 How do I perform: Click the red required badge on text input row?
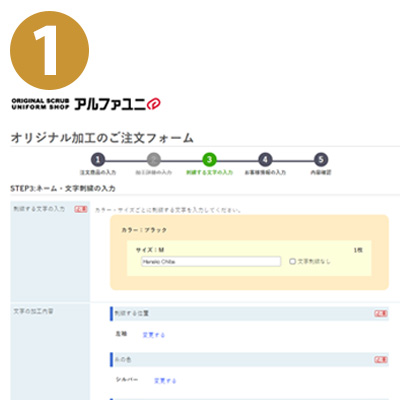pyautogui.click(x=81, y=209)
